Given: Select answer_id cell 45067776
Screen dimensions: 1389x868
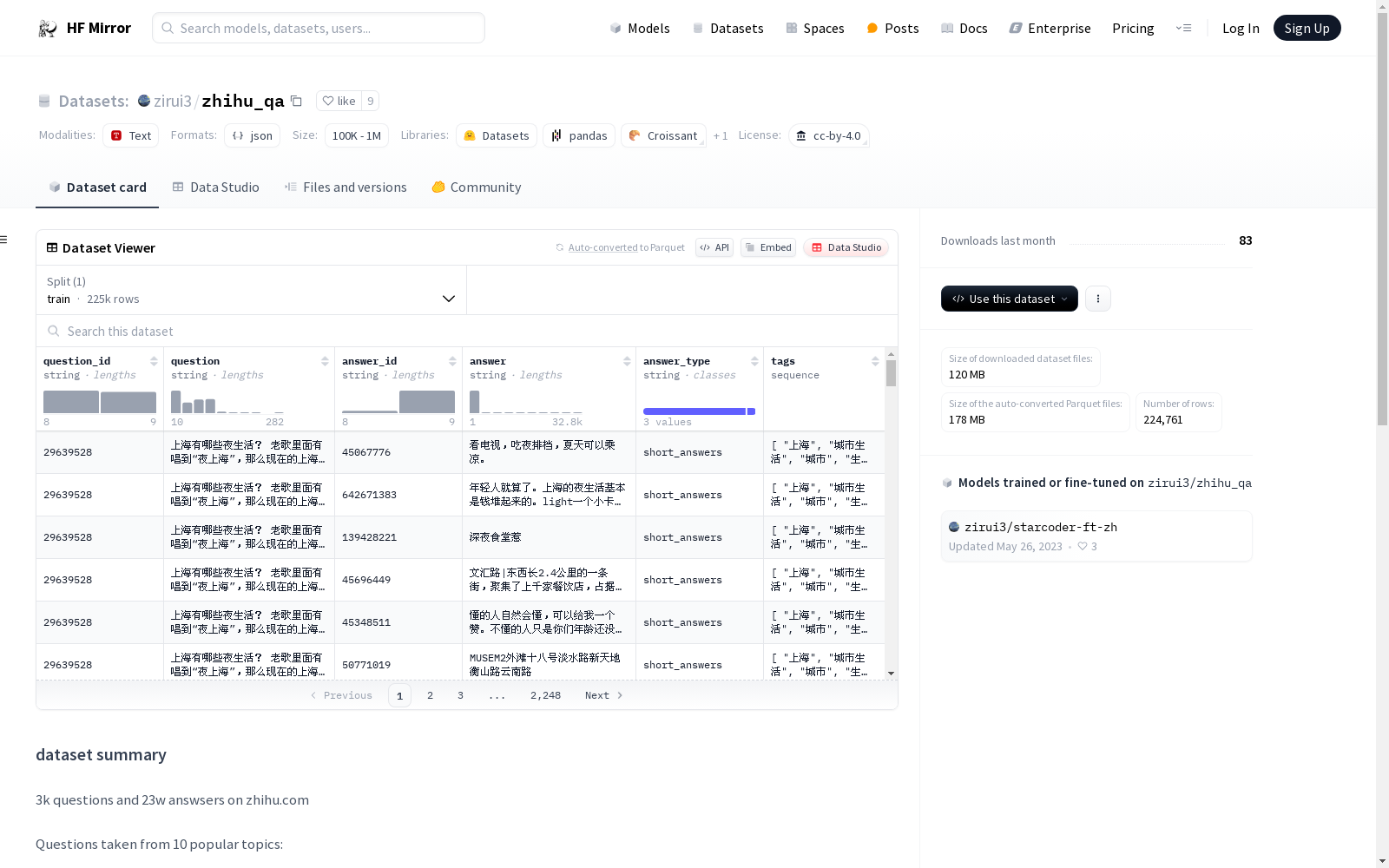Looking at the screenshot, I should 398,452.
